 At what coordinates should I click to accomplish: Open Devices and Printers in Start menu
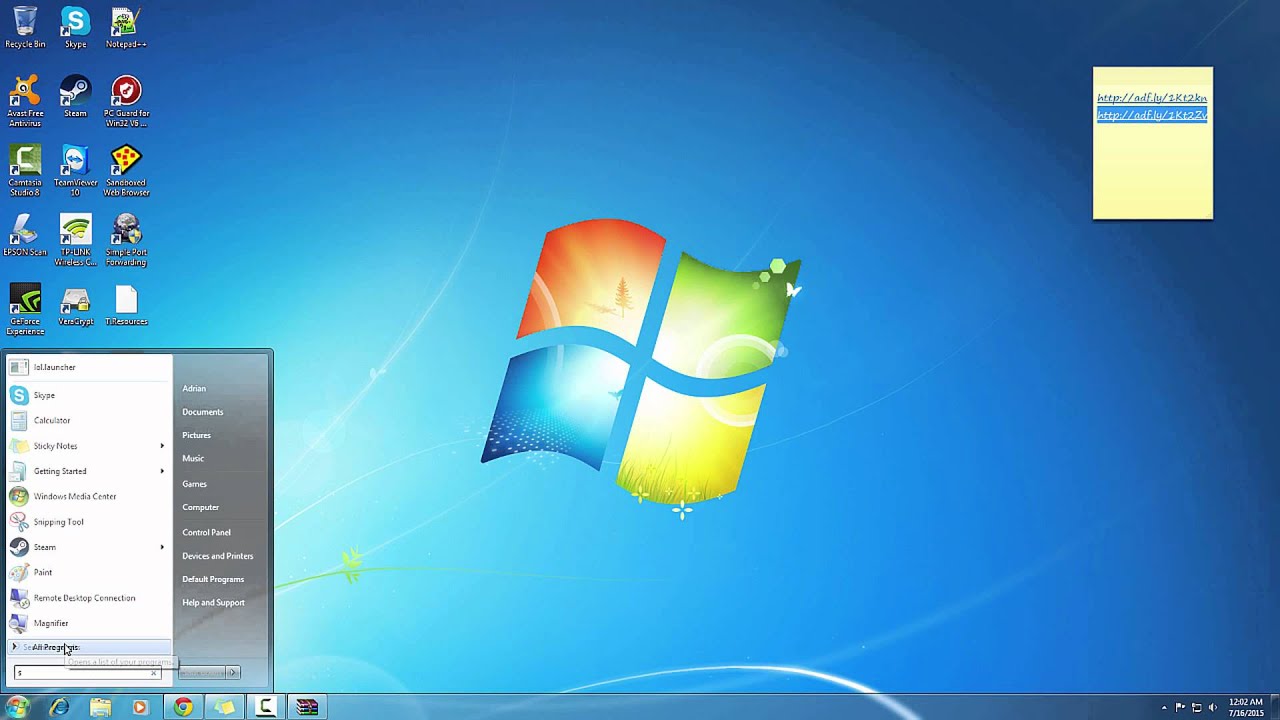(x=218, y=556)
